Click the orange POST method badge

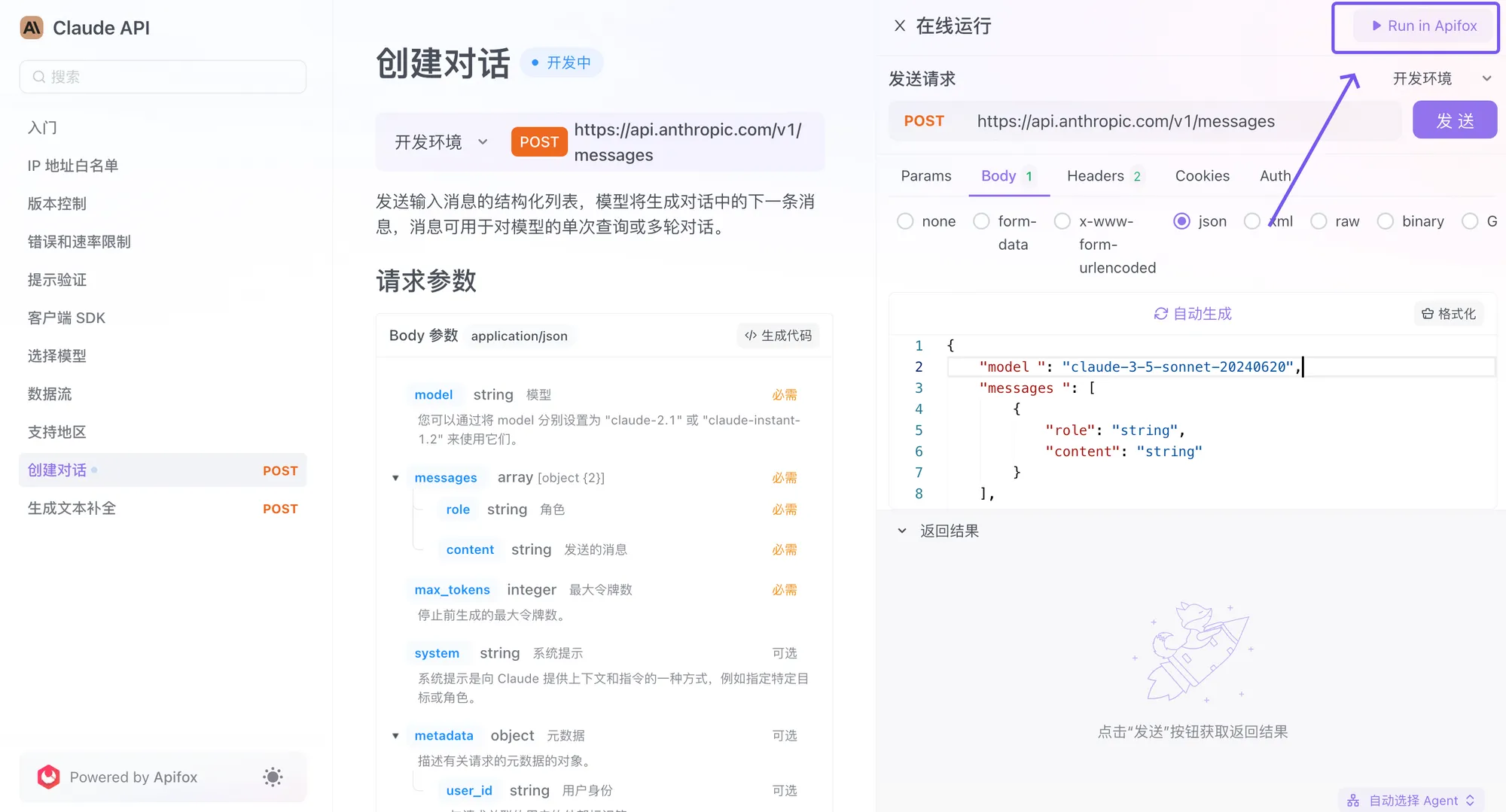(539, 141)
